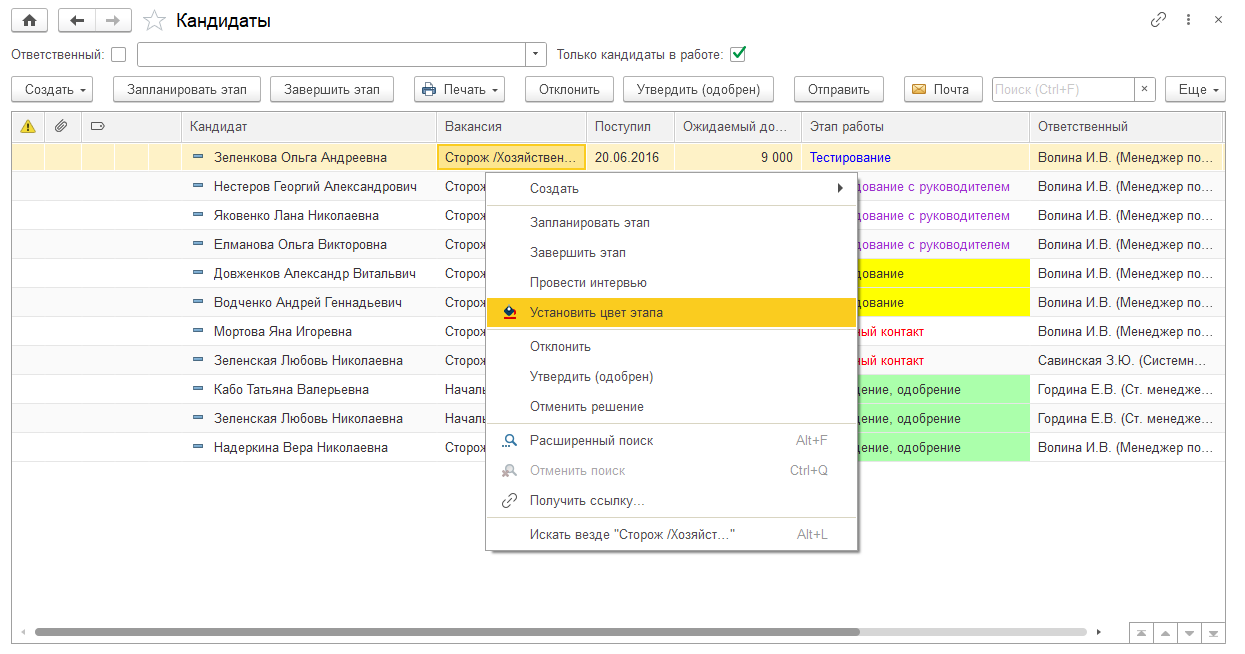Jump to the last row with bottom-right arrow
The height and width of the screenshot is (654, 1245).
[1213, 633]
